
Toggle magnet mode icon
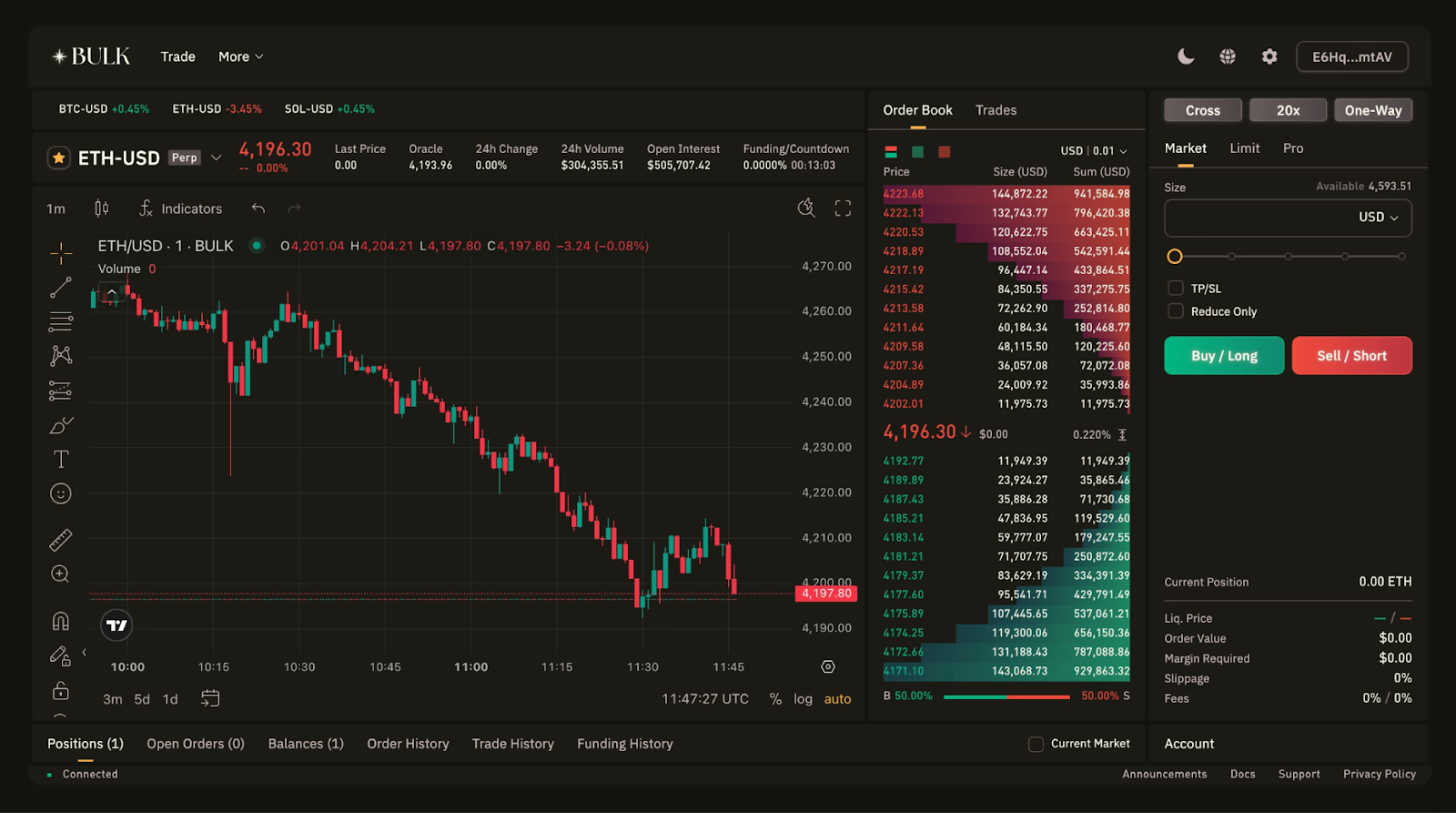tap(60, 621)
